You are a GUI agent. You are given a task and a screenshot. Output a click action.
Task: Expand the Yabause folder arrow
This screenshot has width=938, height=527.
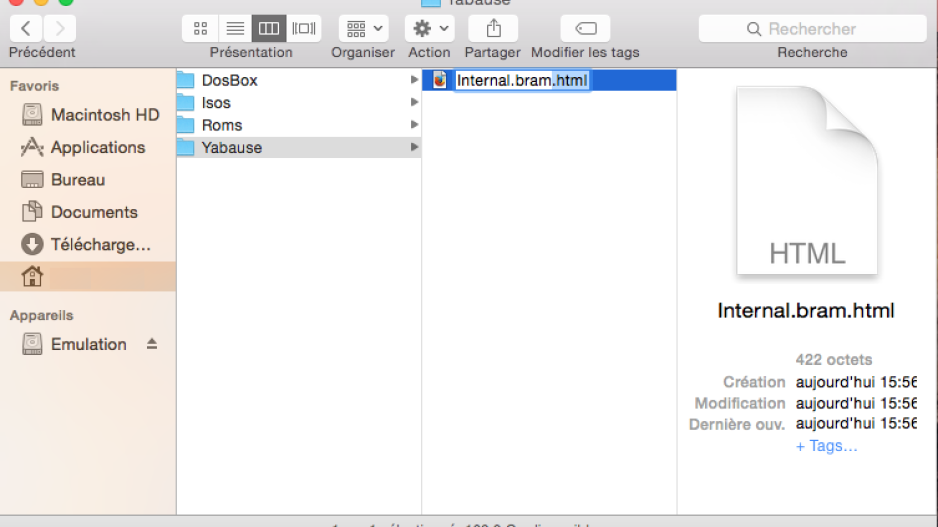coord(414,147)
